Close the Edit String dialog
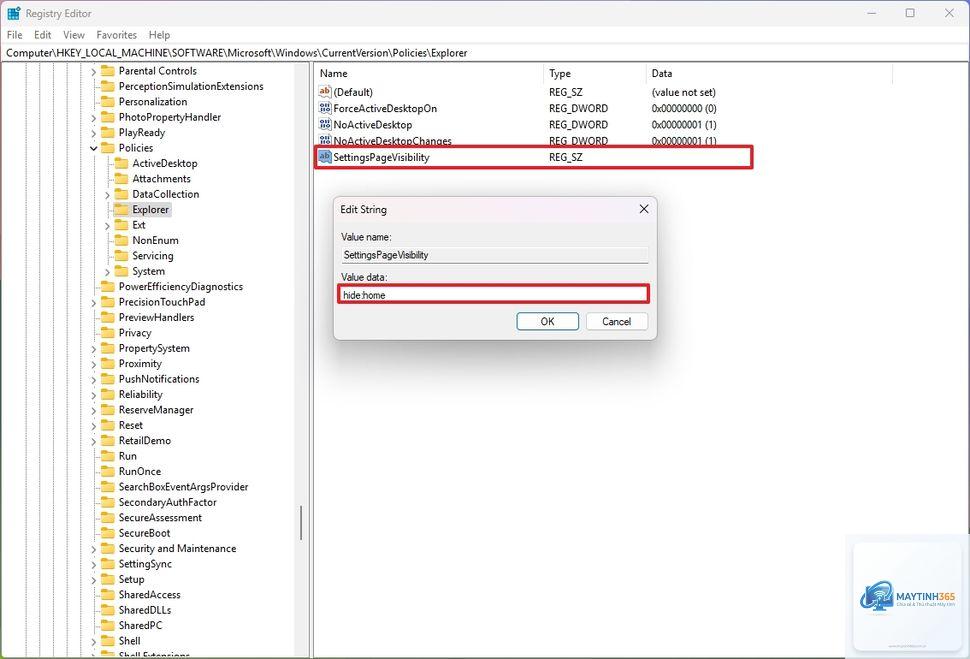970x659 pixels. (643, 209)
